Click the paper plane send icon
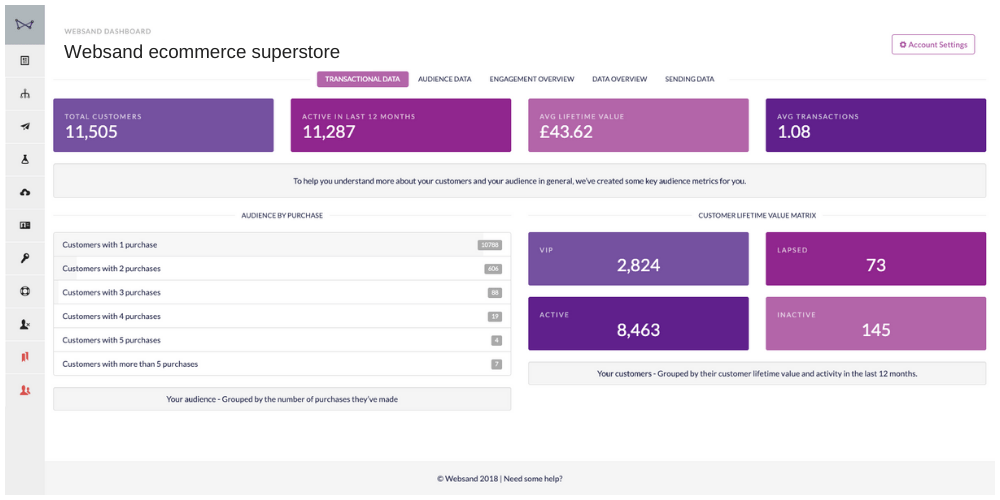This screenshot has width=1000, height=500. pyautogui.click(x=25, y=126)
